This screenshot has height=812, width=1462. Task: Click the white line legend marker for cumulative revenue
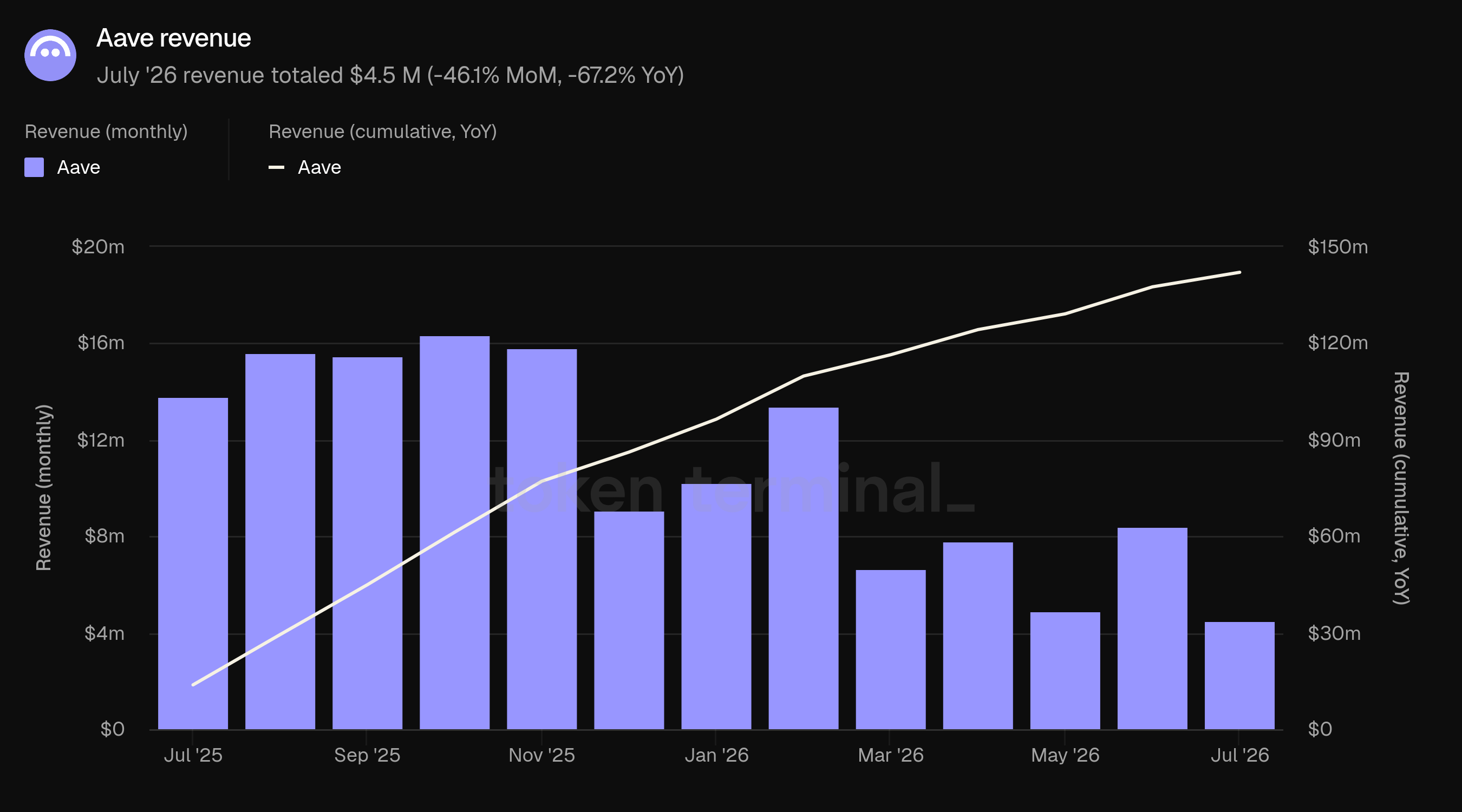(x=276, y=167)
